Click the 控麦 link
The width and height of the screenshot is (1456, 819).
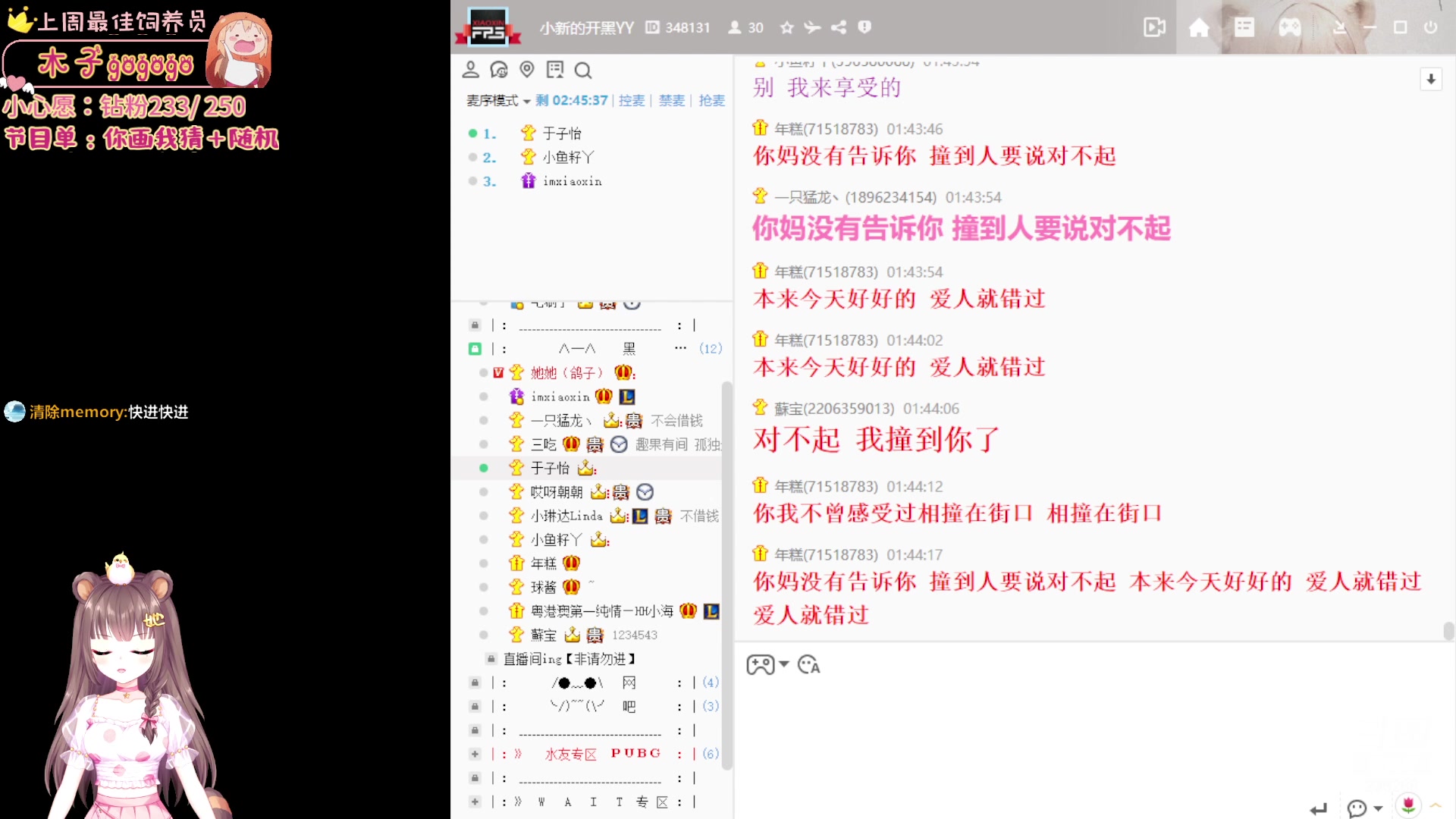click(631, 101)
